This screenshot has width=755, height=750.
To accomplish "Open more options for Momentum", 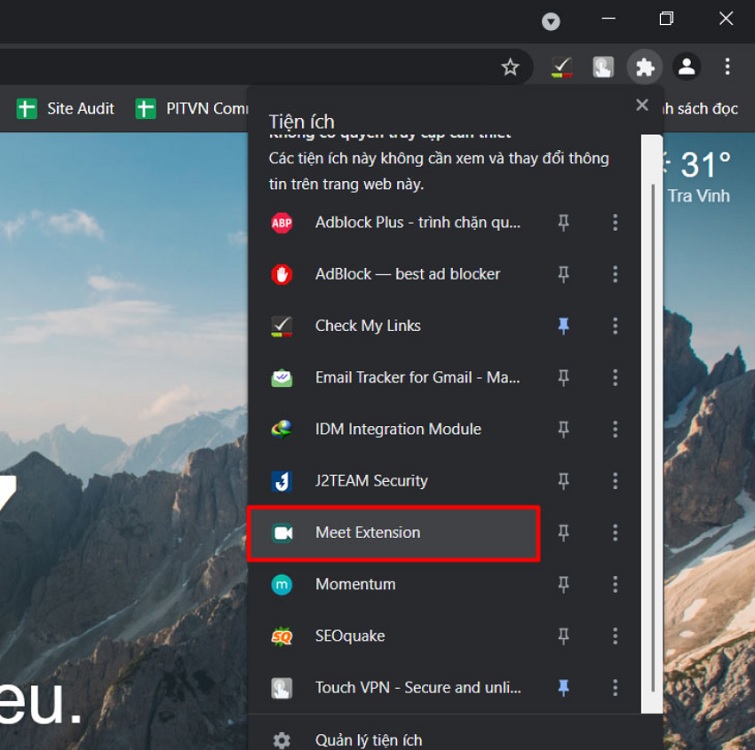I will click(x=615, y=584).
